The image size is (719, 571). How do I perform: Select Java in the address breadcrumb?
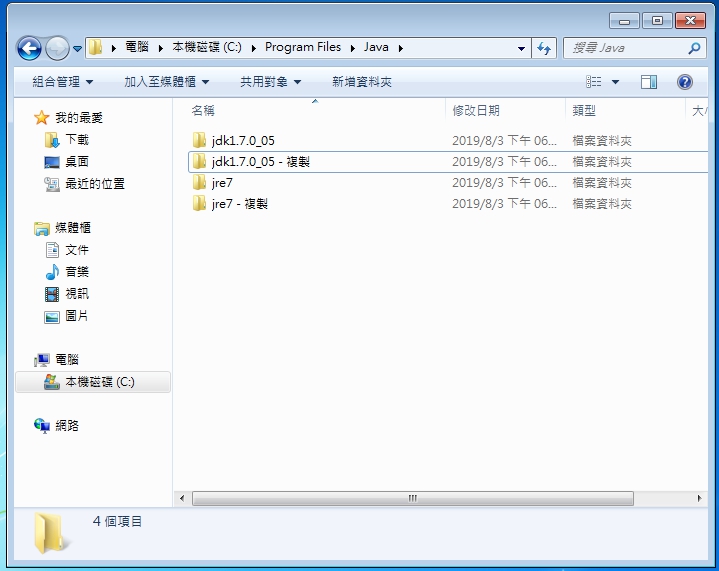pyautogui.click(x=376, y=47)
